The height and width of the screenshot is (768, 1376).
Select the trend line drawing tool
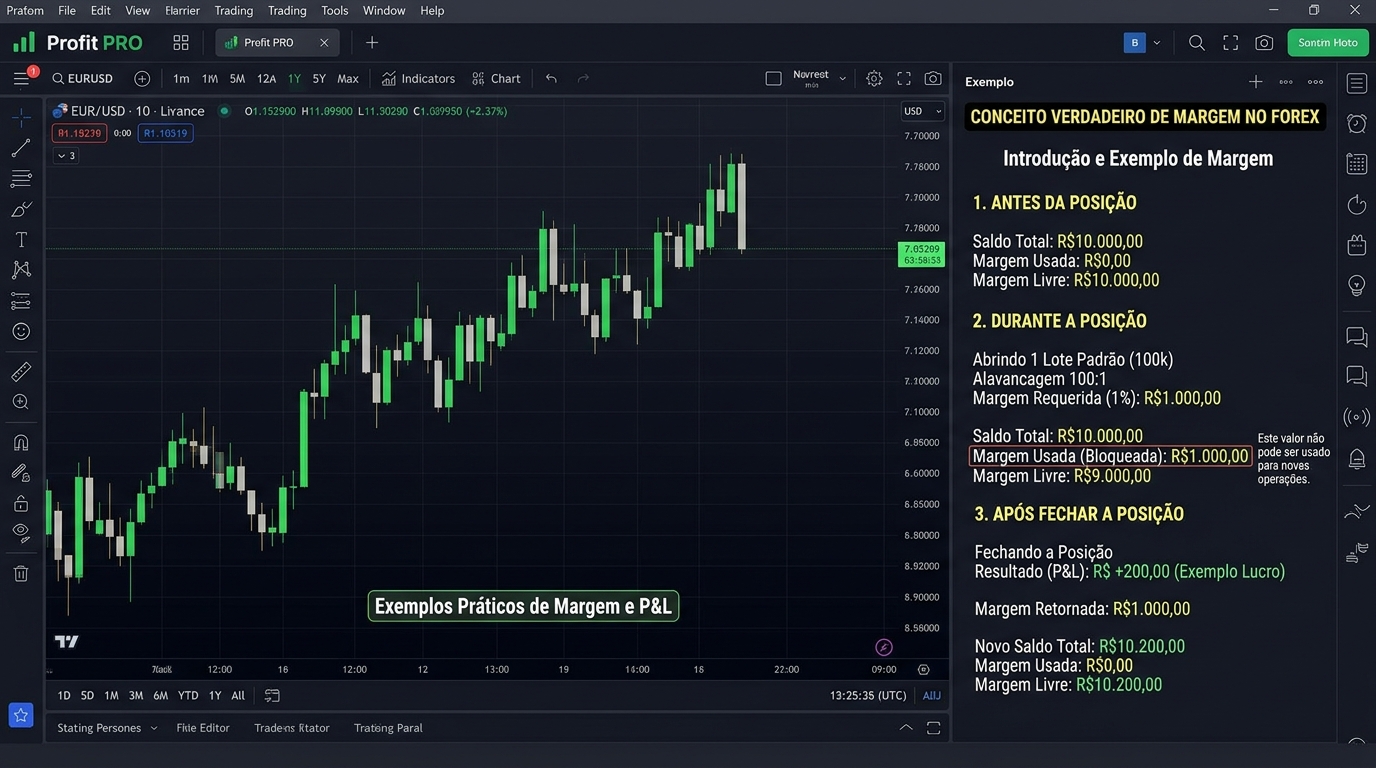pyautogui.click(x=21, y=149)
